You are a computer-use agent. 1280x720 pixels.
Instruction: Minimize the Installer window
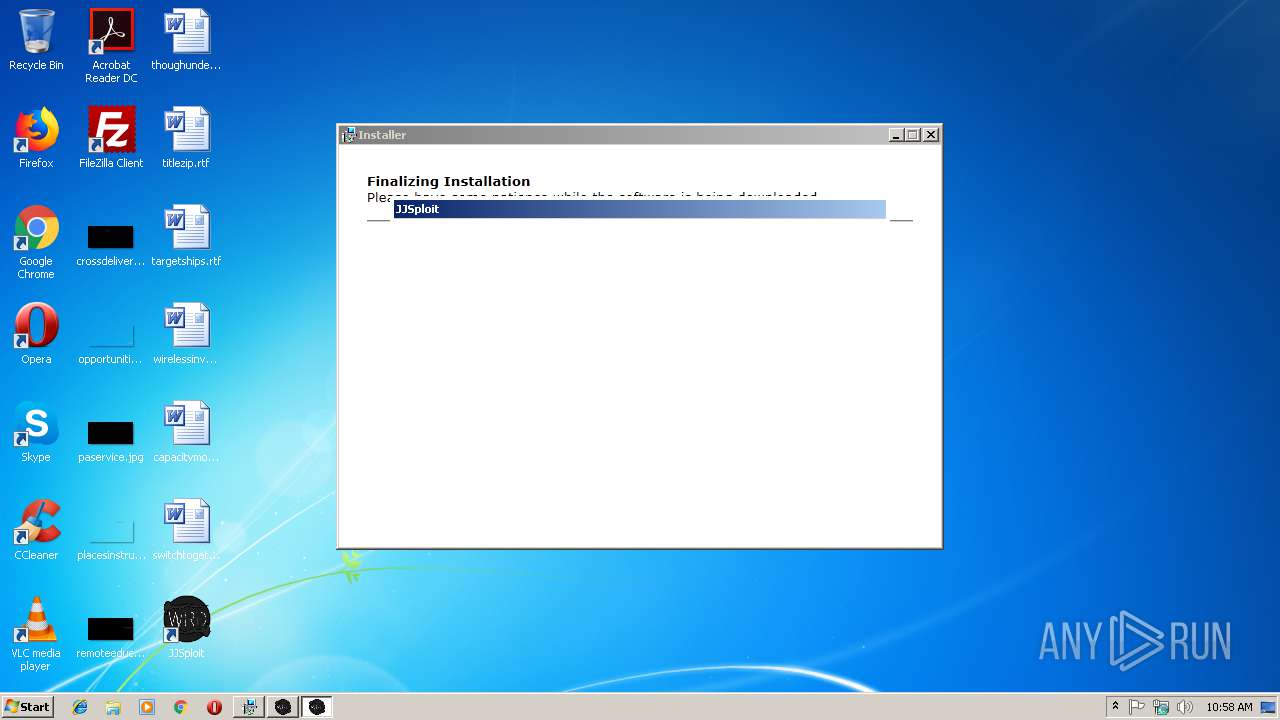(896, 135)
